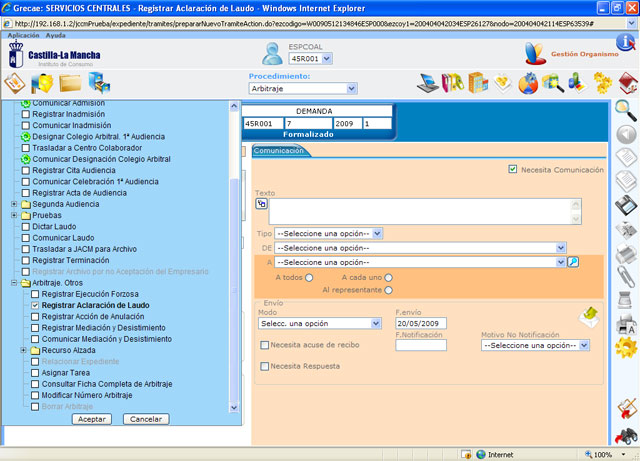This screenshot has width=640, height=461.
Task: Click the yellow gear icon in right sidebar
Action: click(626, 347)
